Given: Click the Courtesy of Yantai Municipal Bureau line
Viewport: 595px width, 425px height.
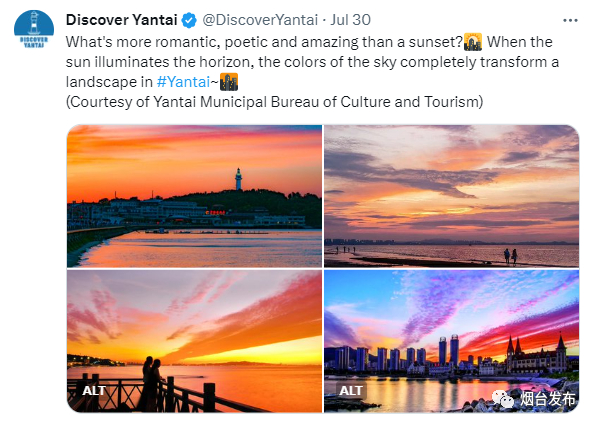Looking at the screenshot, I should pyautogui.click(x=274, y=102).
